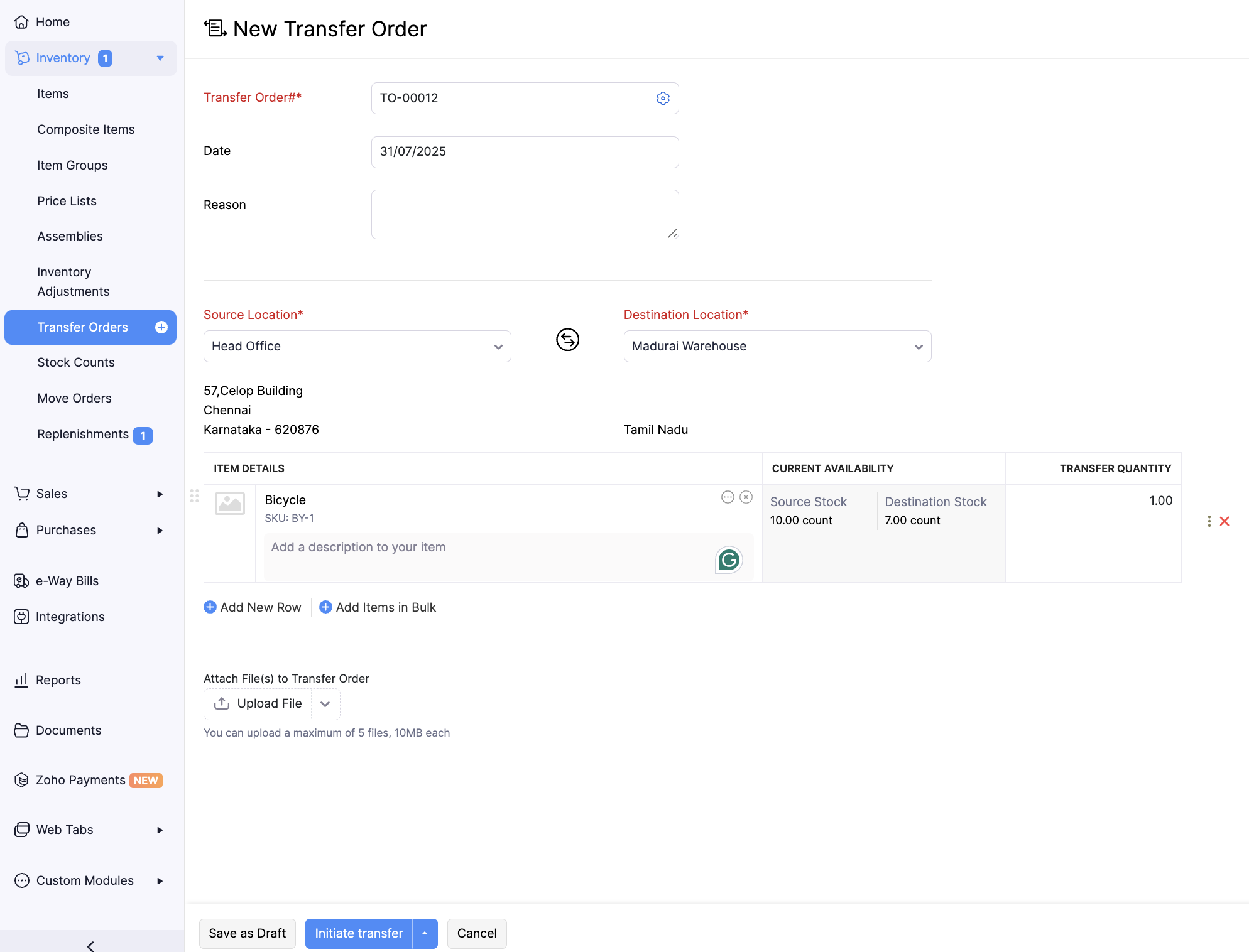Image resolution: width=1249 pixels, height=952 pixels.
Task: Switch to Move Orders
Action: (x=74, y=398)
